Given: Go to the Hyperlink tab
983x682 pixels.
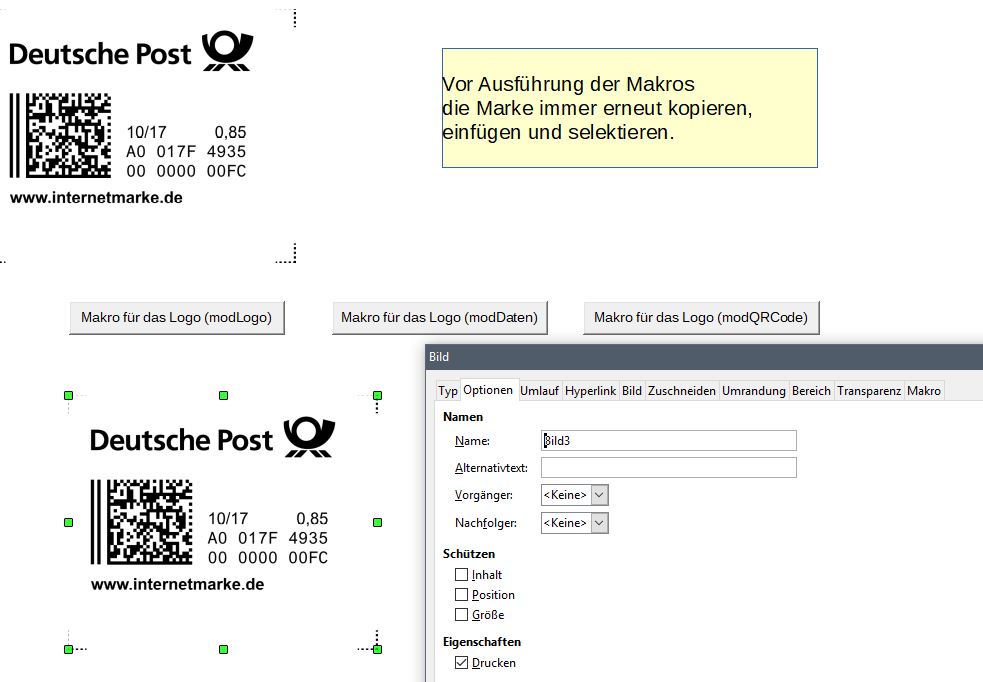Looking at the screenshot, I should coord(591,391).
